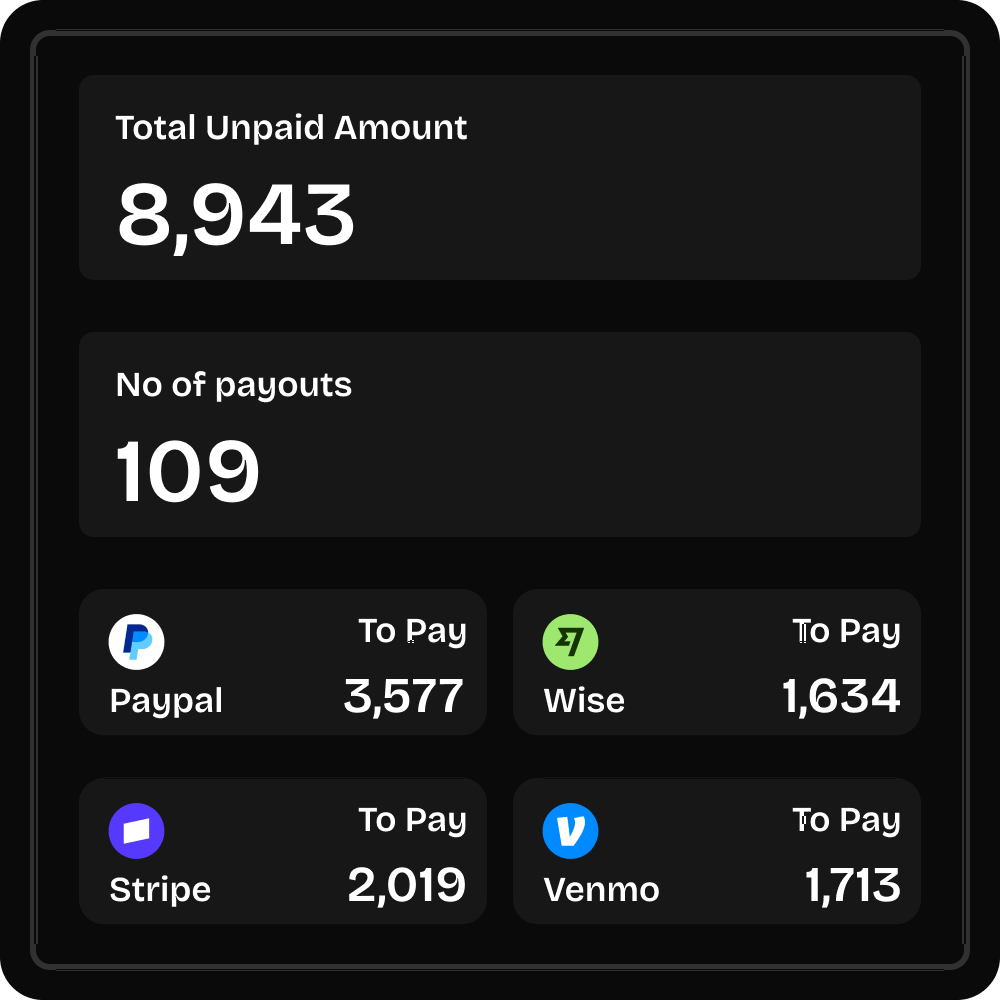Click the To Pay label in Paypal card
The image size is (1000, 1000).
point(412,632)
